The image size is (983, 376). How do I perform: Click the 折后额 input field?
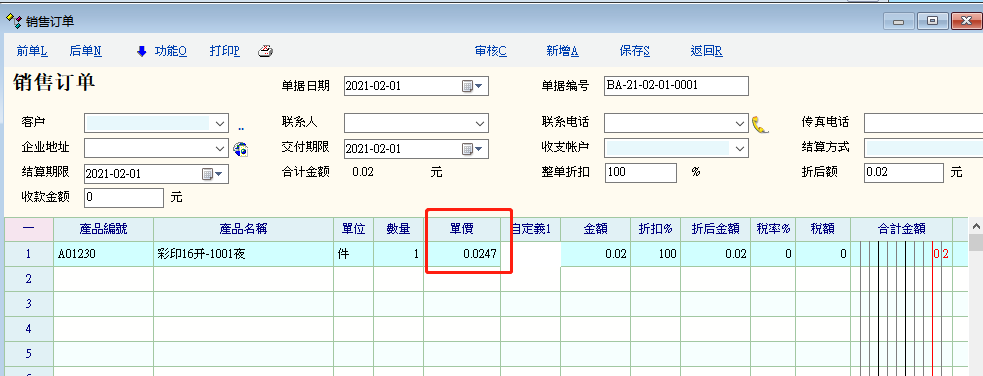click(903, 172)
